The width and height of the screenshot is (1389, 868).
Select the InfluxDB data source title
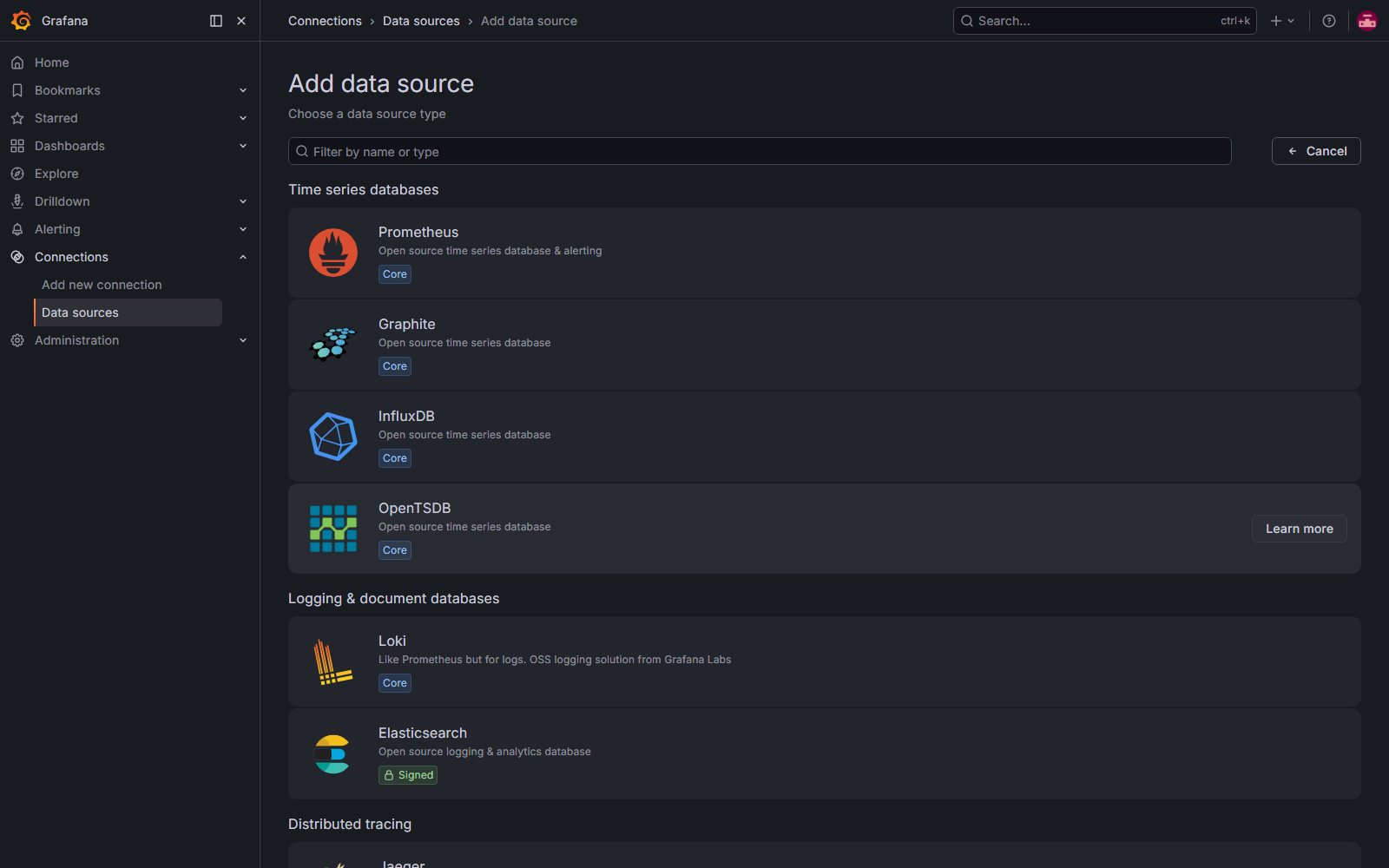click(406, 416)
